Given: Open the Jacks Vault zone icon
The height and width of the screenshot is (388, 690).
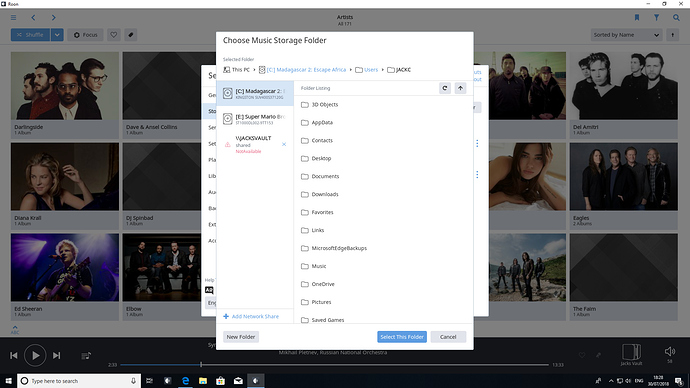Looking at the screenshot, I should pyautogui.click(x=631, y=355).
